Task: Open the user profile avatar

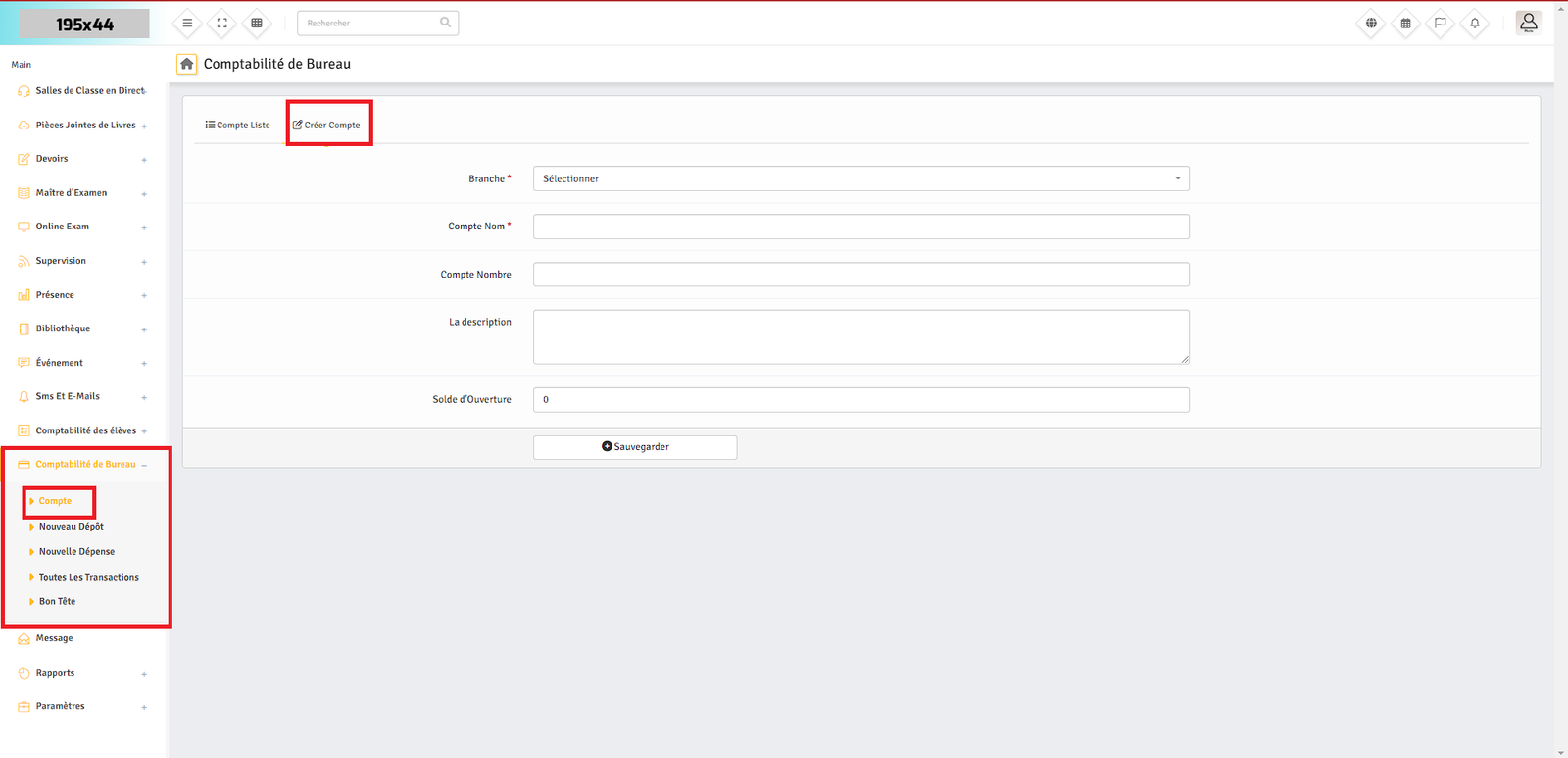Action: click(x=1528, y=23)
